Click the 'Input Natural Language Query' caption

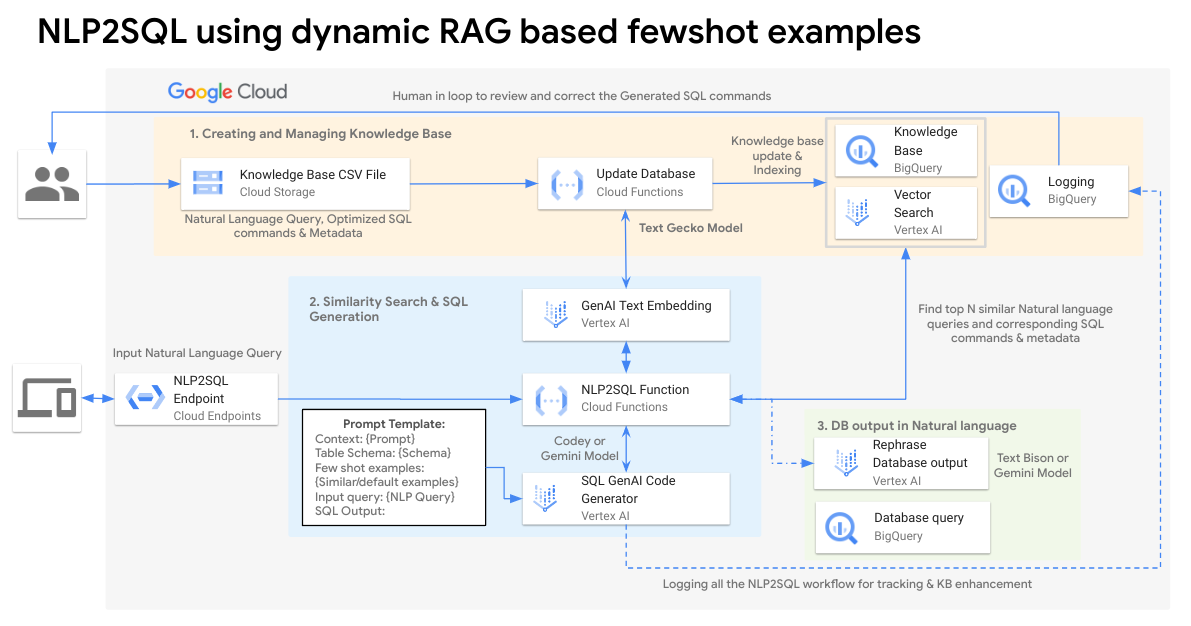197,353
